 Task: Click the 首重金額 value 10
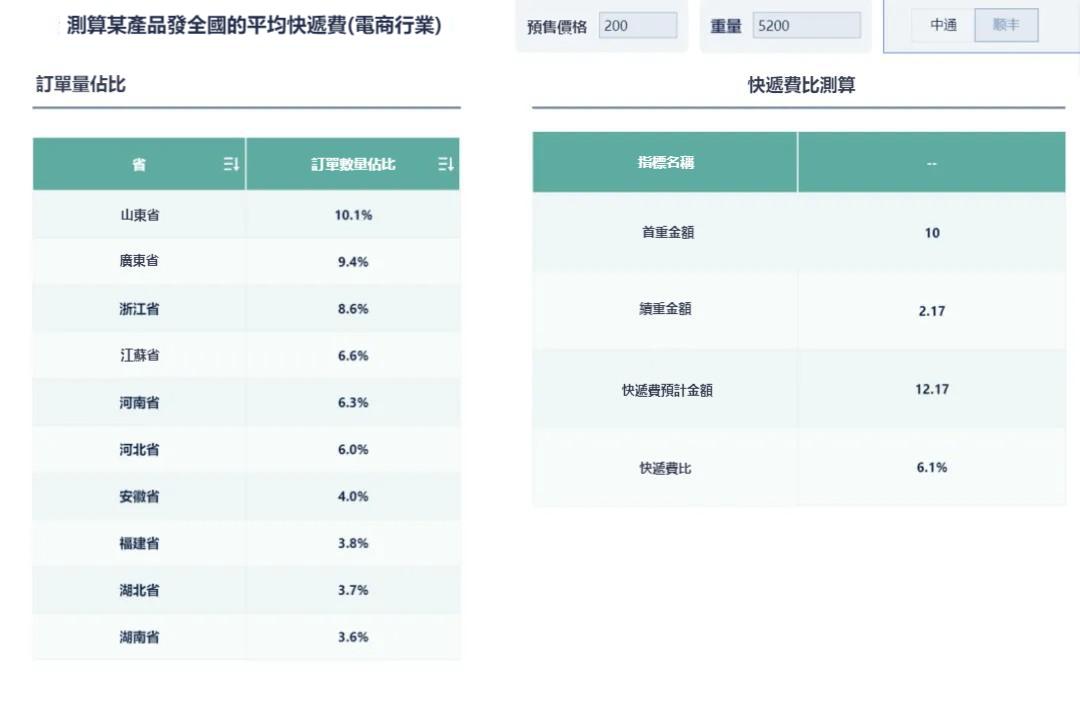[932, 233]
